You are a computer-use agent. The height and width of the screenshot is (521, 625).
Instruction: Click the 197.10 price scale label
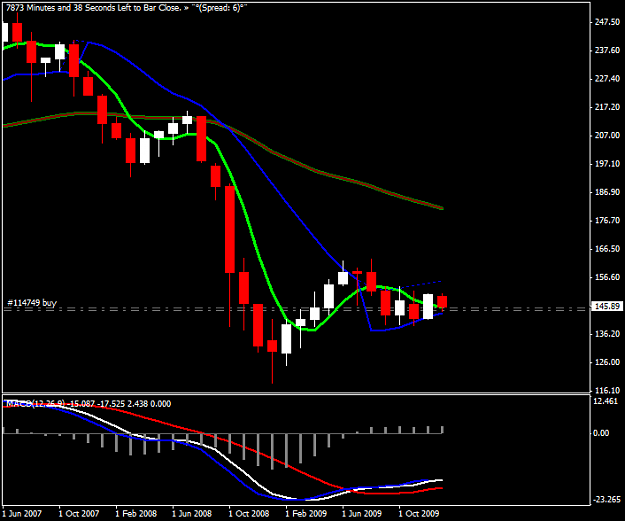click(607, 163)
